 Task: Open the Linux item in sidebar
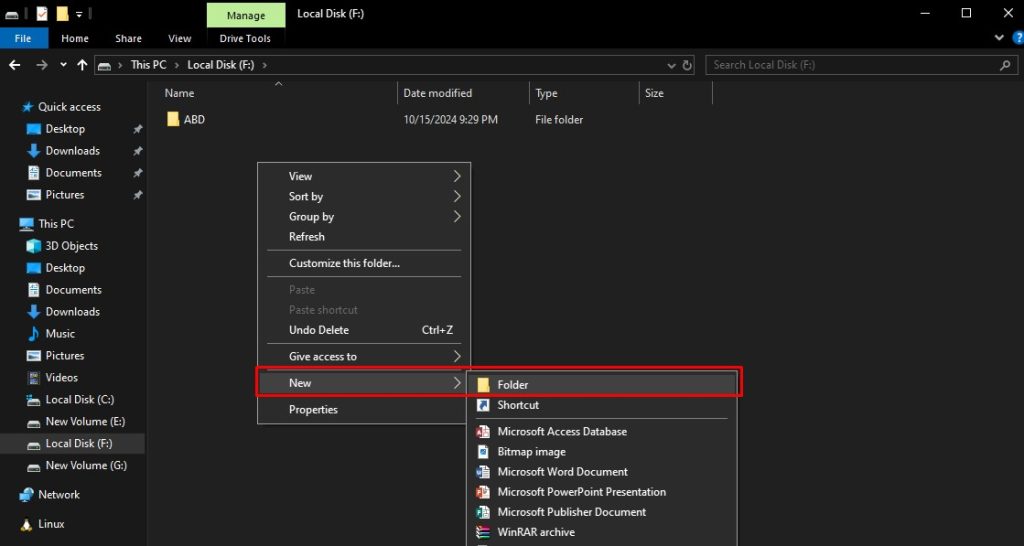pos(51,524)
